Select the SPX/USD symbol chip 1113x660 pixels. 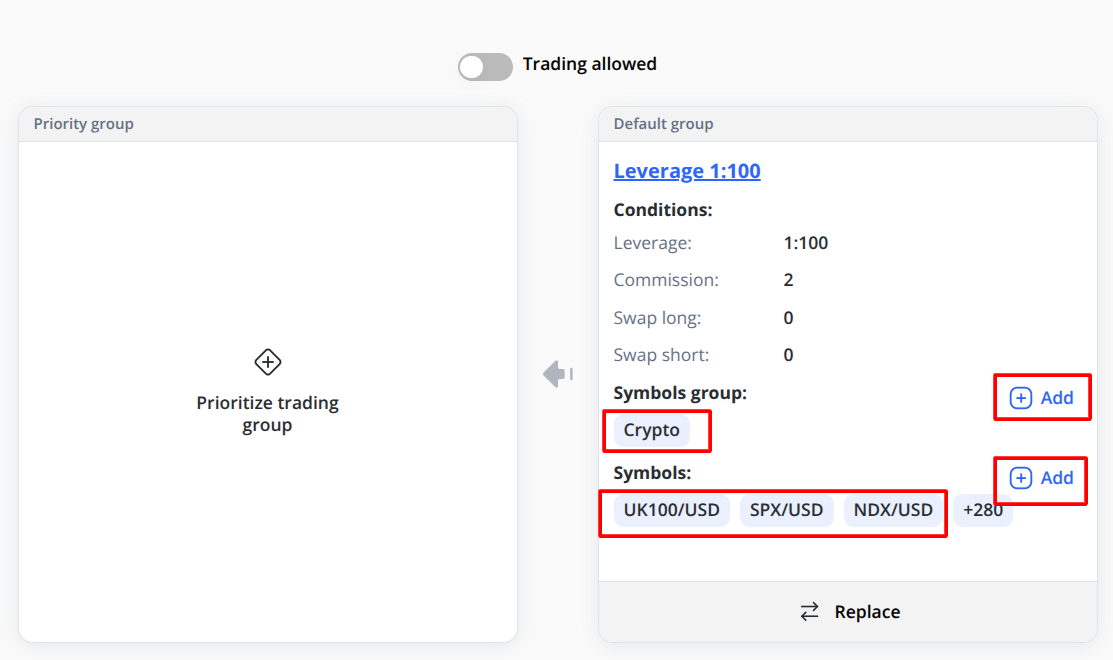786,510
